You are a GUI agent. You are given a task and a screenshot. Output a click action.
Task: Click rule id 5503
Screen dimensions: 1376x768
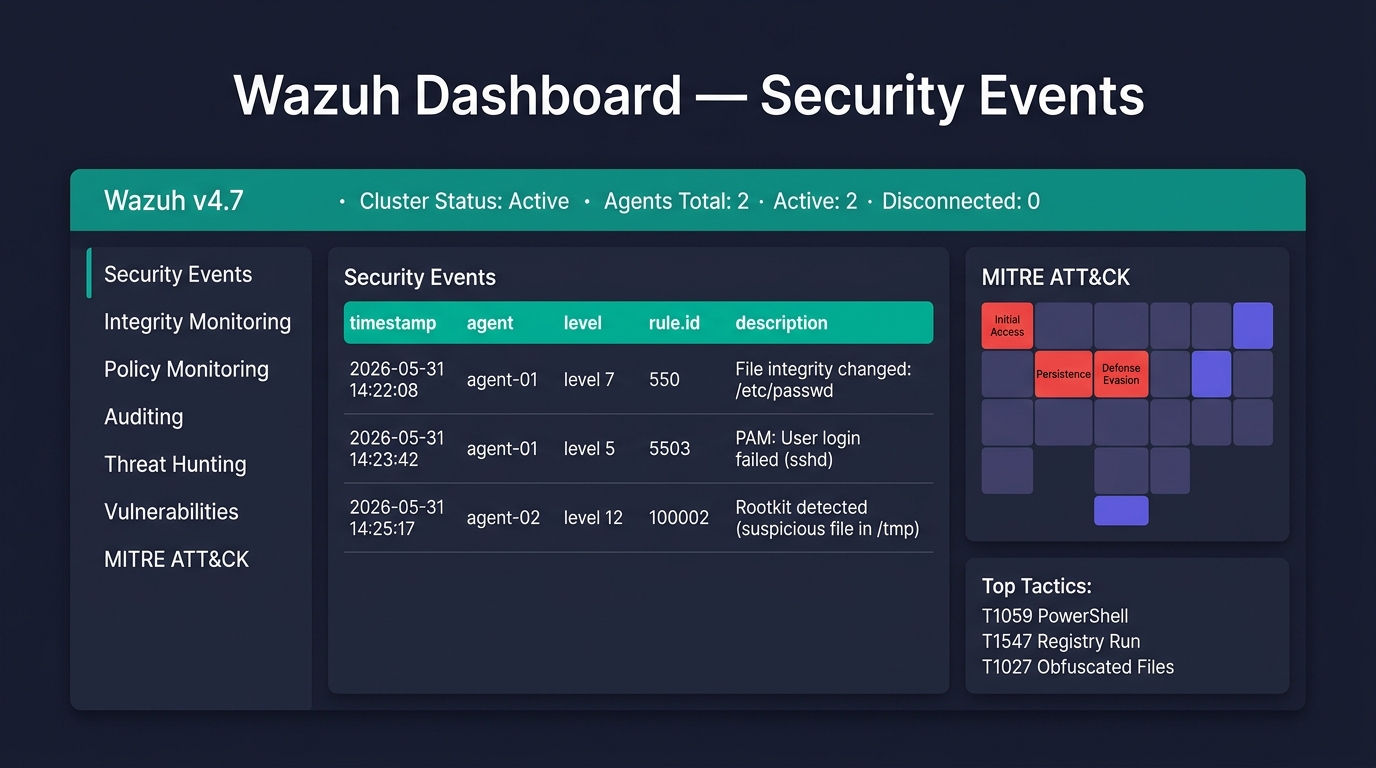point(669,449)
